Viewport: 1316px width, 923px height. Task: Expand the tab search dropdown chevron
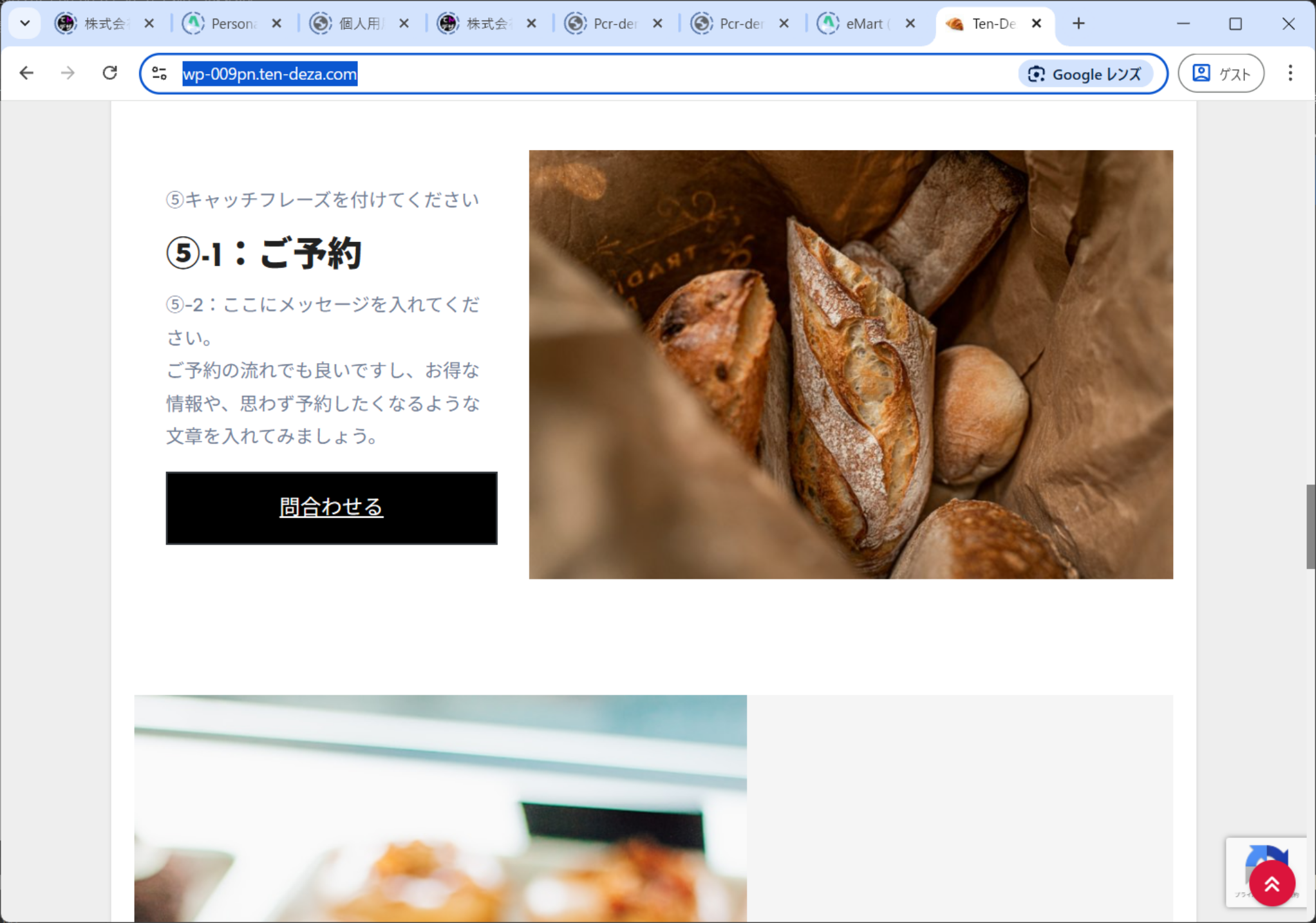(25, 24)
